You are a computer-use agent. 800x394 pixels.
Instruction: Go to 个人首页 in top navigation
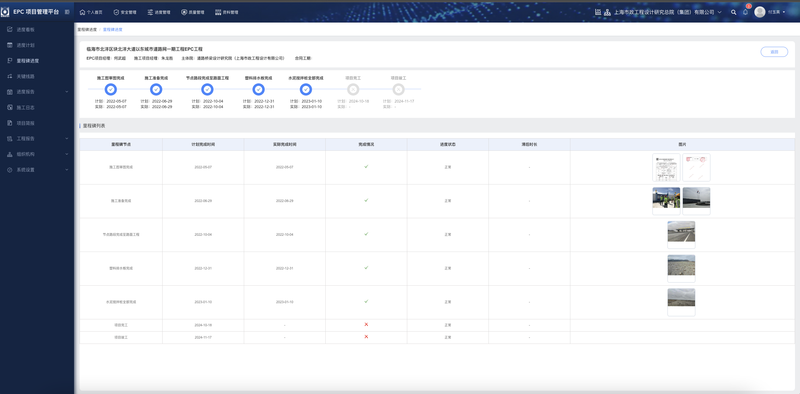[91, 12]
